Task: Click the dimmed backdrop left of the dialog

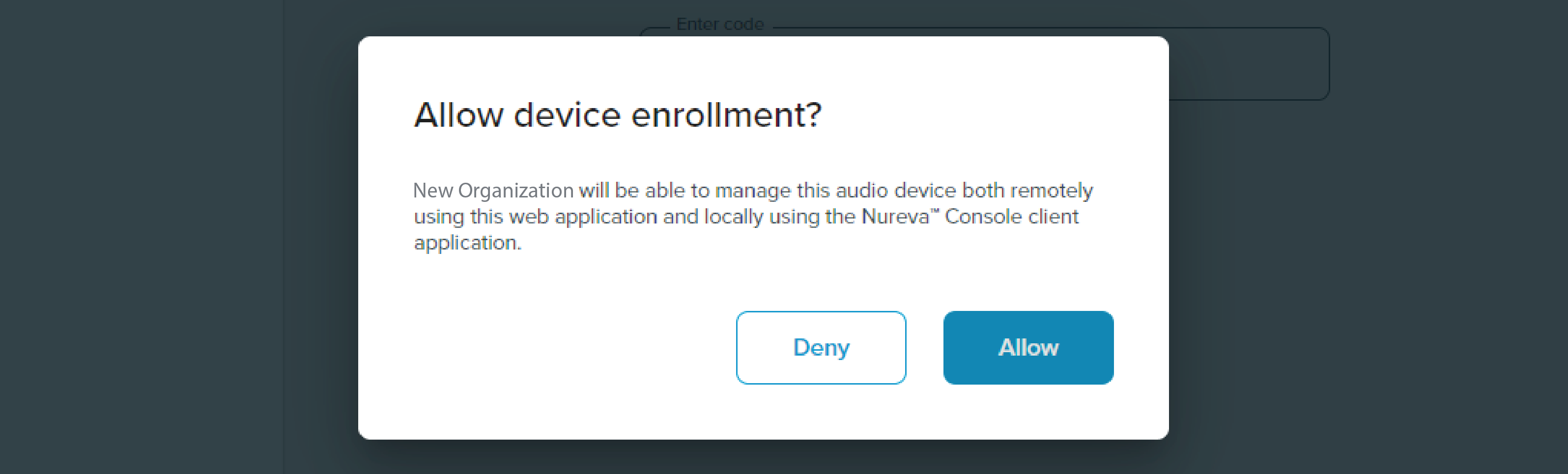Action: [x=176, y=237]
